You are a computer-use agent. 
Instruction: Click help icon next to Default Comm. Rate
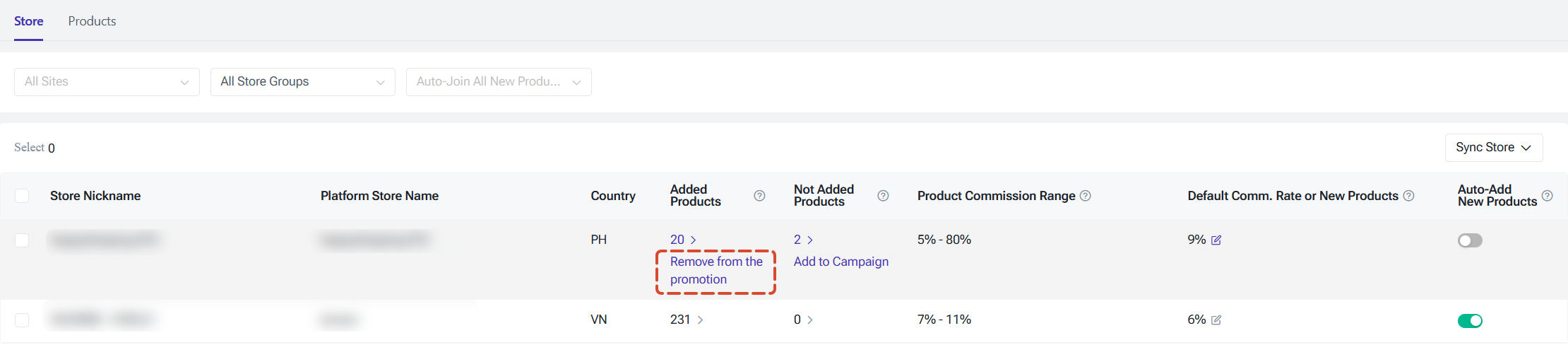click(x=1408, y=196)
